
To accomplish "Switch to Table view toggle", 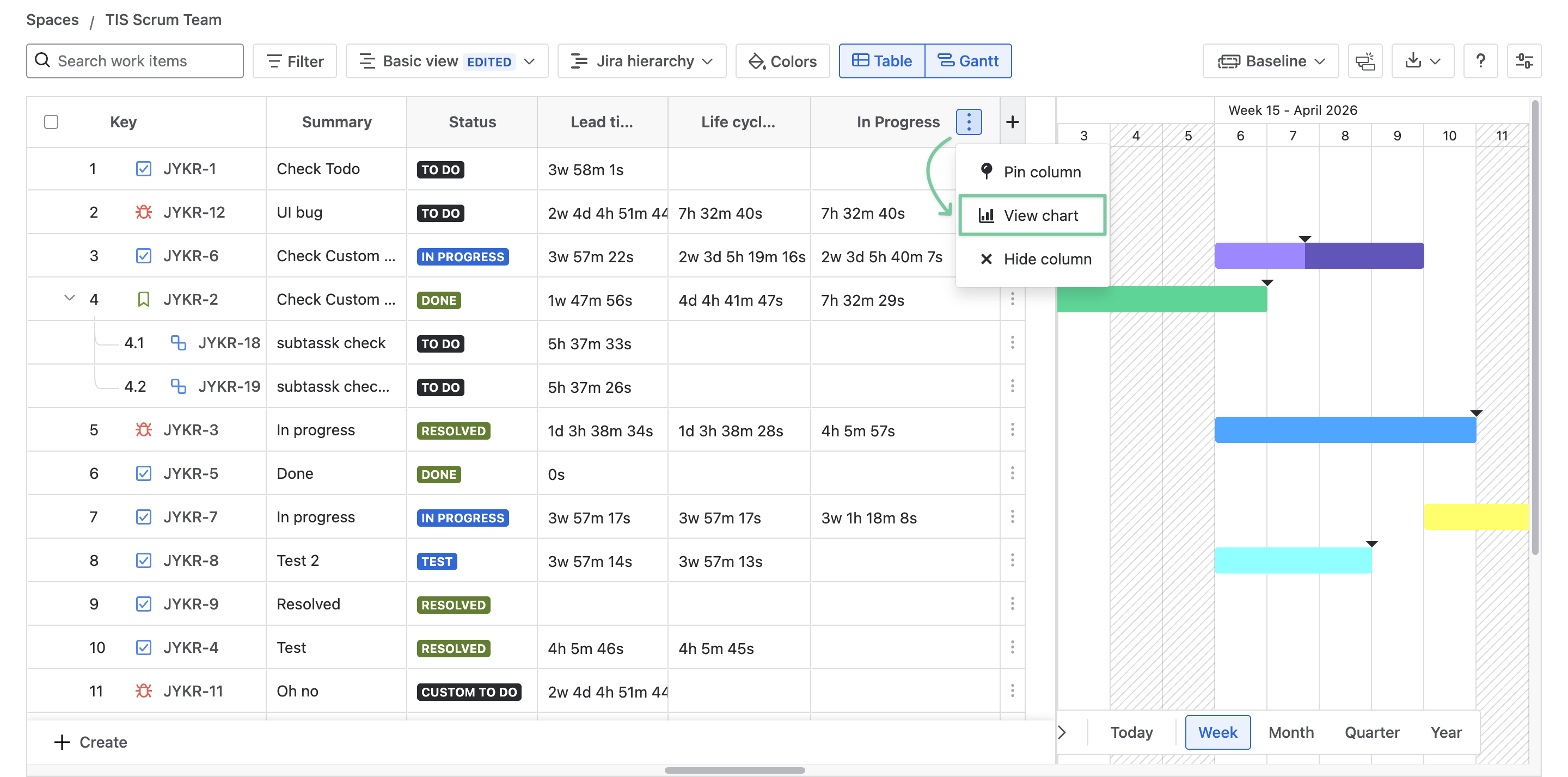I will [881, 61].
